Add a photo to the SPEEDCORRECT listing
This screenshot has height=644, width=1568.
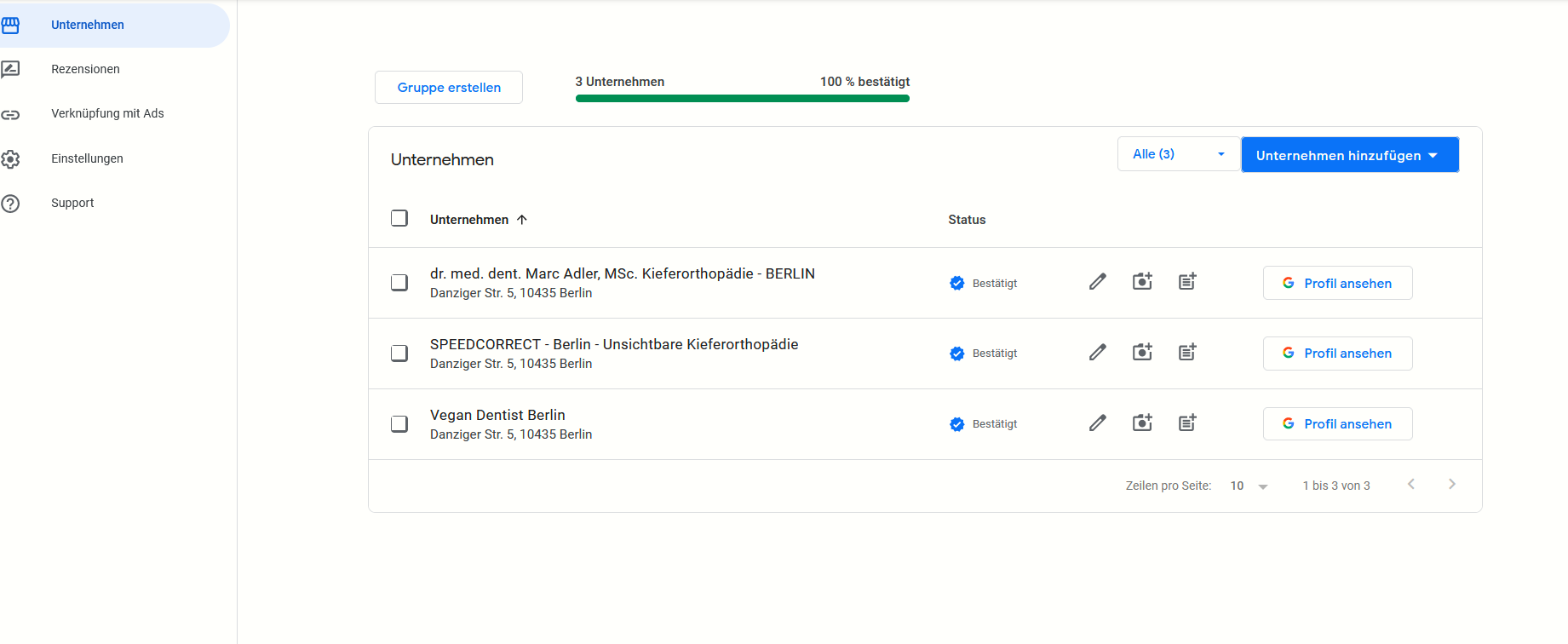point(1142,352)
